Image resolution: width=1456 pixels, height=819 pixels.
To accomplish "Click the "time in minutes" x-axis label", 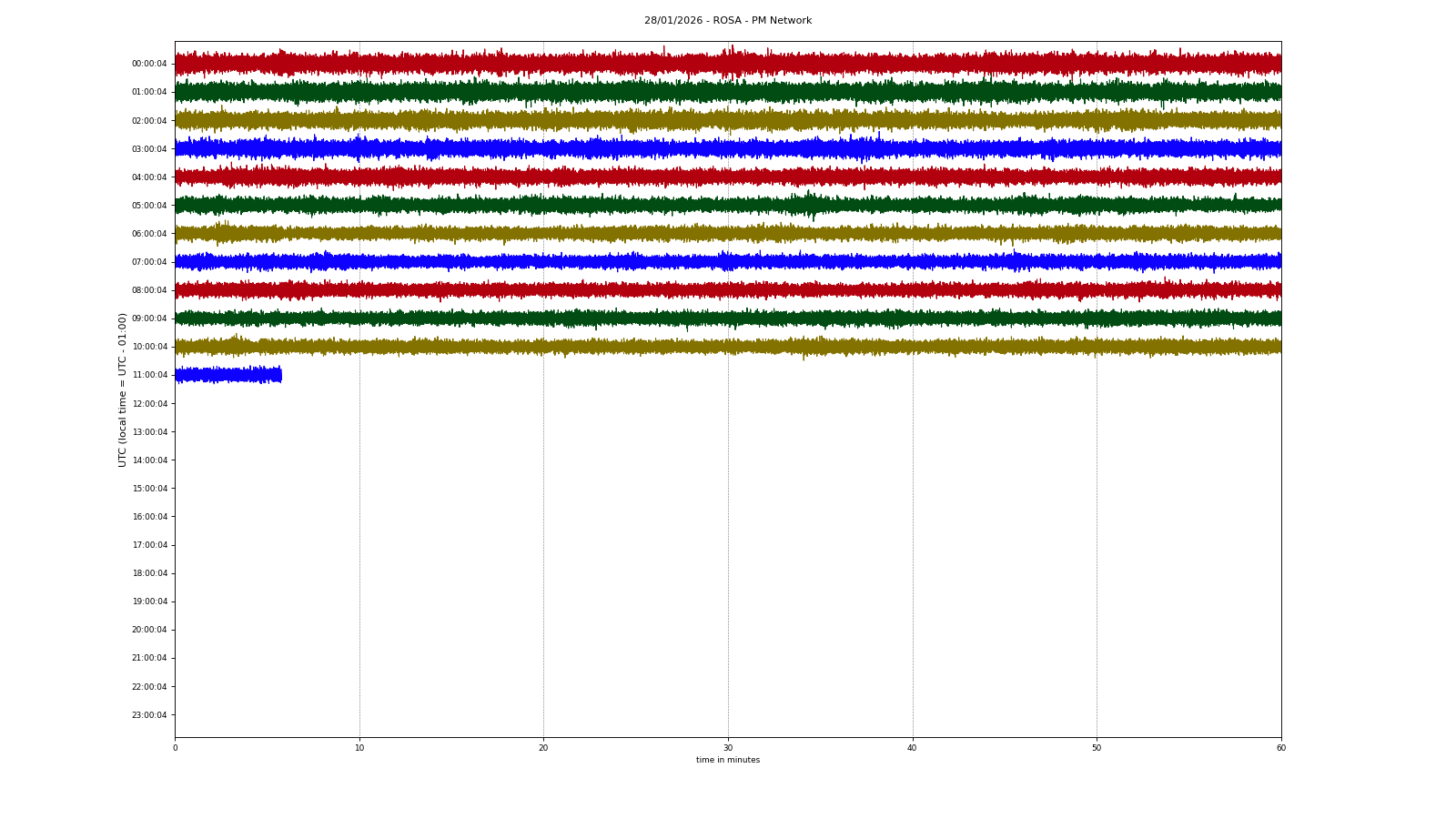I will [x=727, y=760].
